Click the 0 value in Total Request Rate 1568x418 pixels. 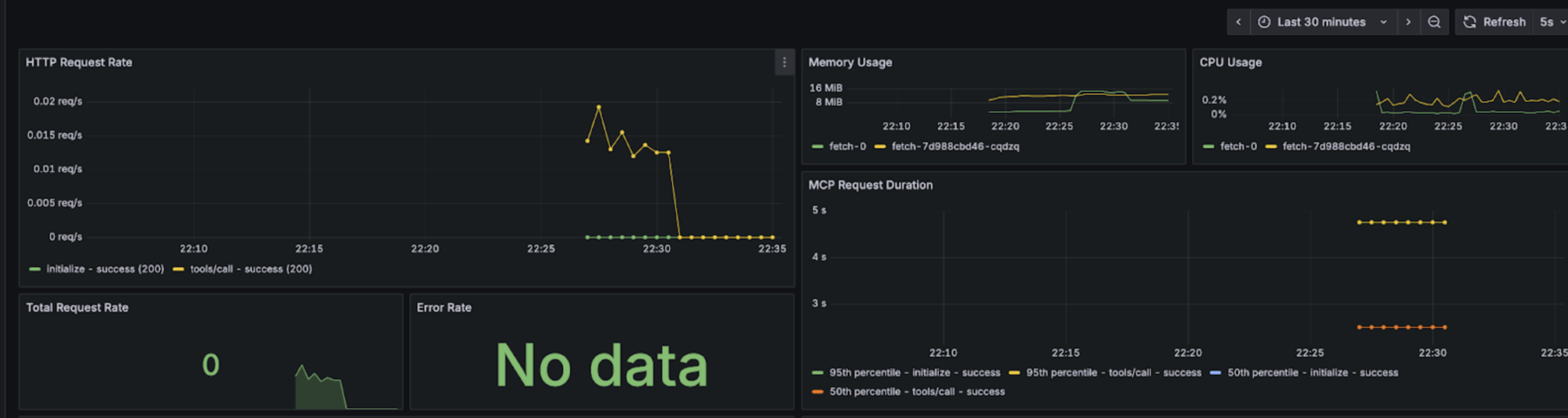(x=211, y=365)
